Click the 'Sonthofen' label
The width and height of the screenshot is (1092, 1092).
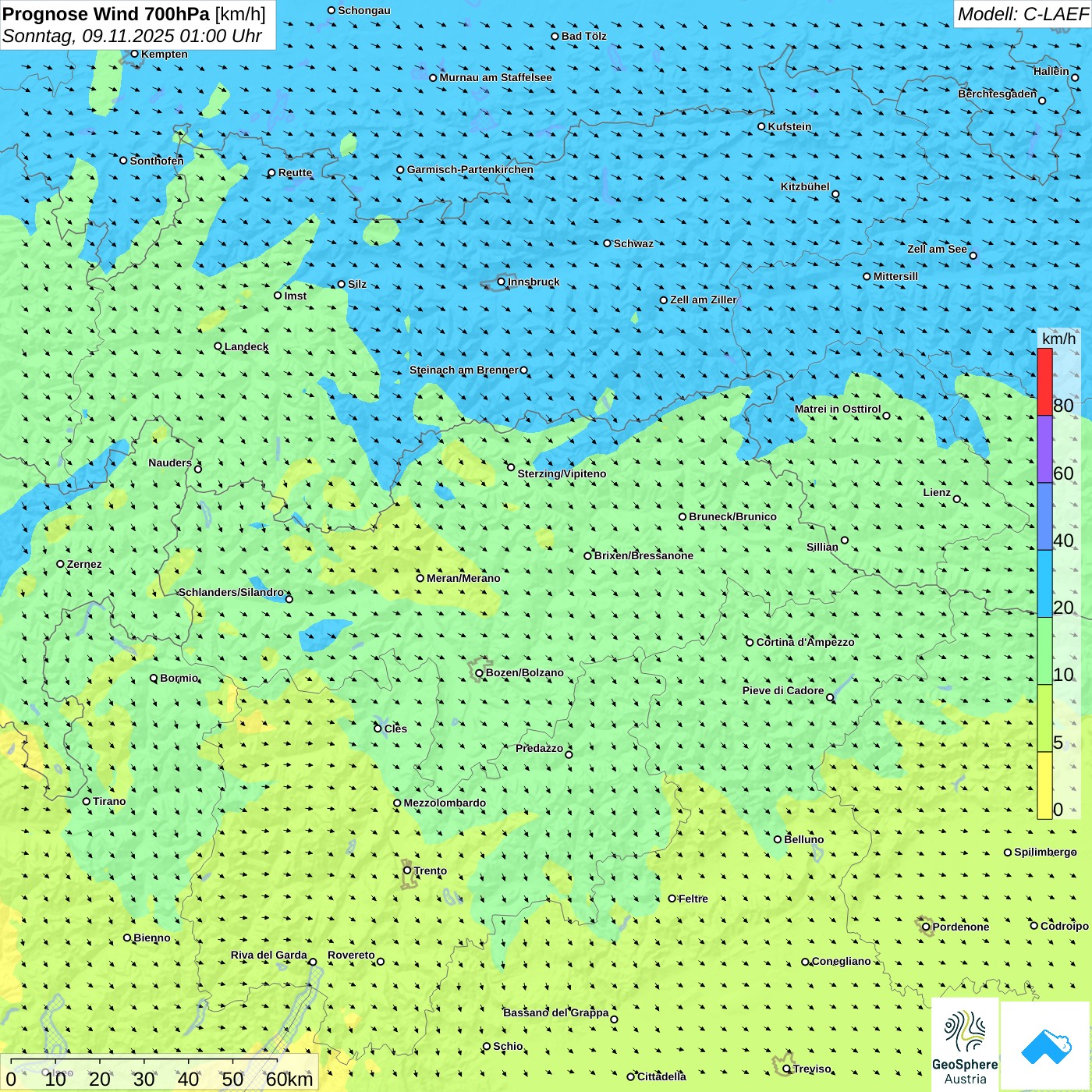157,161
